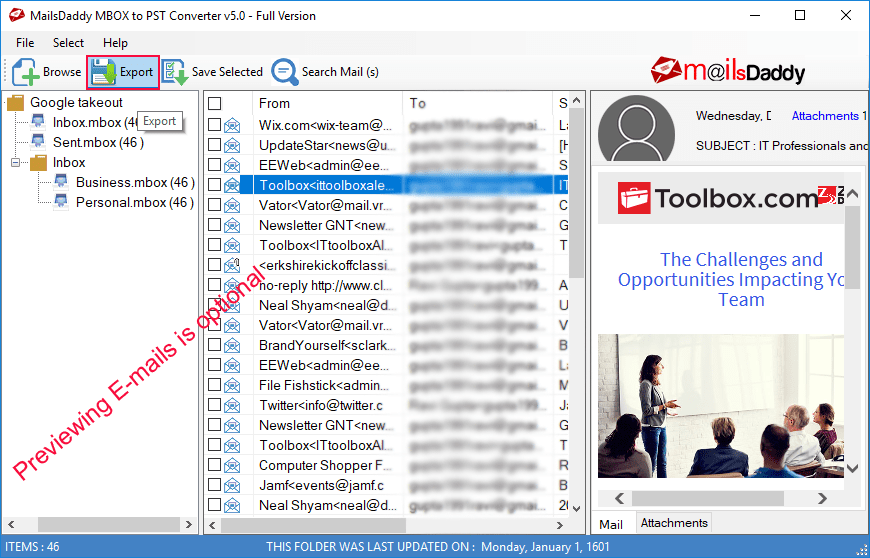
Task: Click envelope icon of Jamf email
Action: (232, 485)
